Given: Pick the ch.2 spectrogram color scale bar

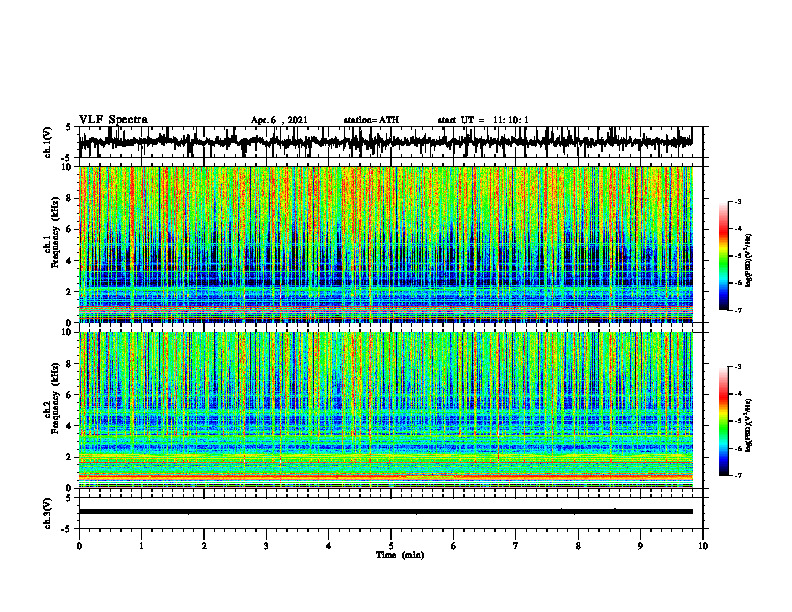Looking at the screenshot, I should [x=724, y=421].
